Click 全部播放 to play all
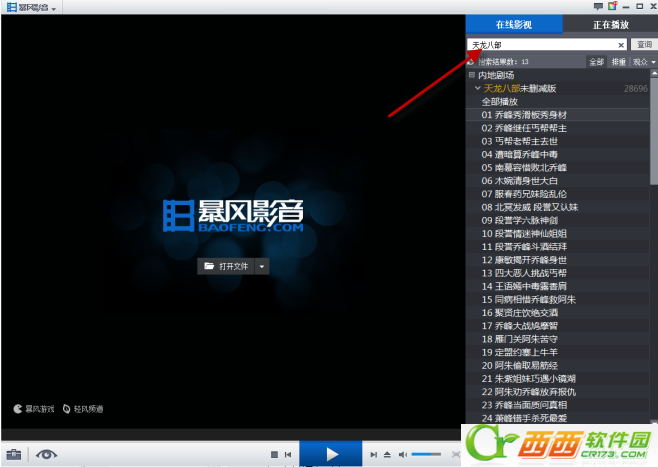The height and width of the screenshot is (467, 658). point(500,102)
